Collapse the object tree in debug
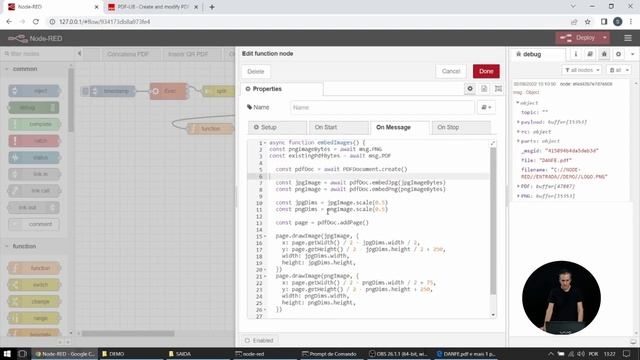This screenshot has height=360, width=640. point(518,103)
